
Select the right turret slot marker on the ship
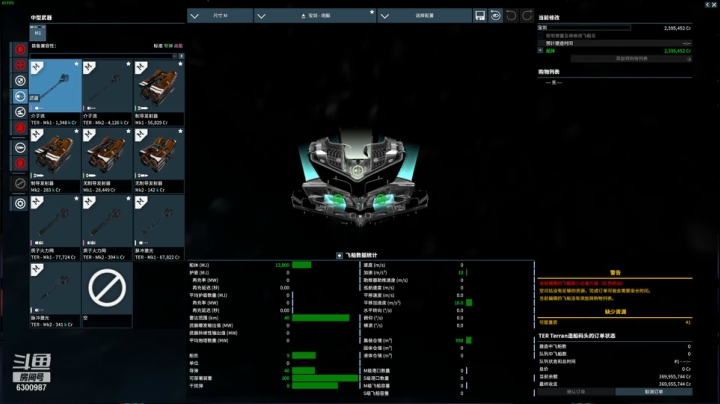coord(381,199)
